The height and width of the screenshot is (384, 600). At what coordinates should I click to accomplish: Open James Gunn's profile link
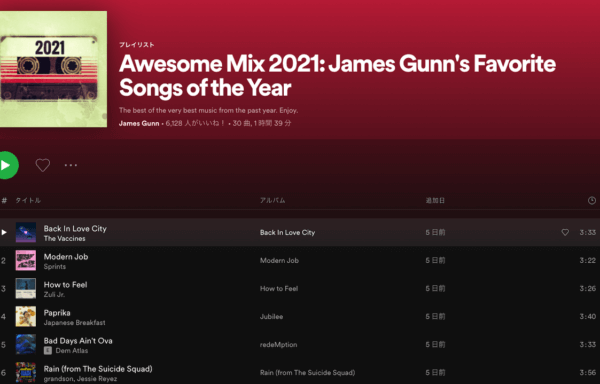[x=139, y=123]
